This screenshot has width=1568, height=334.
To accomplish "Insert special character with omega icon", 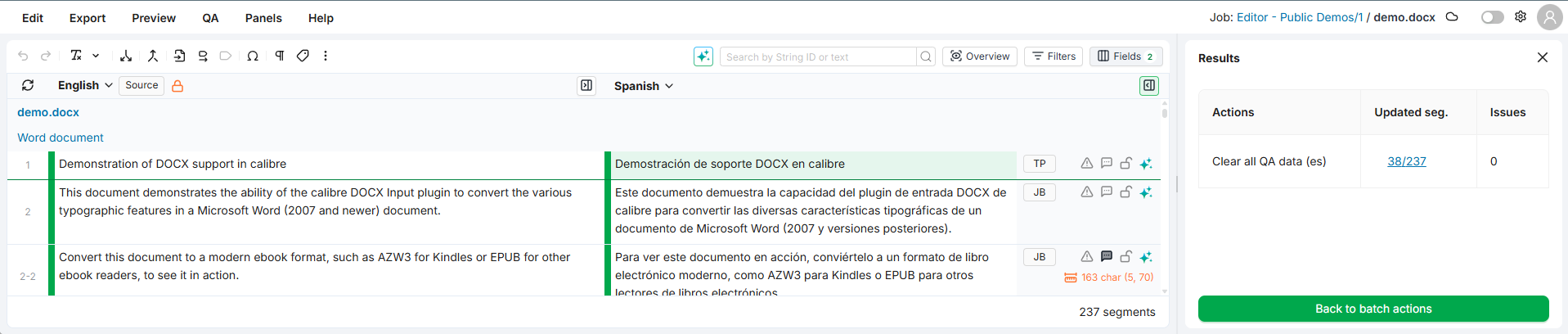I will tap(253, 56).
